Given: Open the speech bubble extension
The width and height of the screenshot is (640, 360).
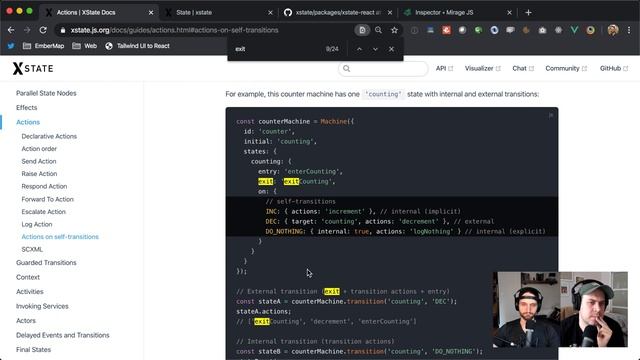Looking at the screenshot, I should pos(510,30).
